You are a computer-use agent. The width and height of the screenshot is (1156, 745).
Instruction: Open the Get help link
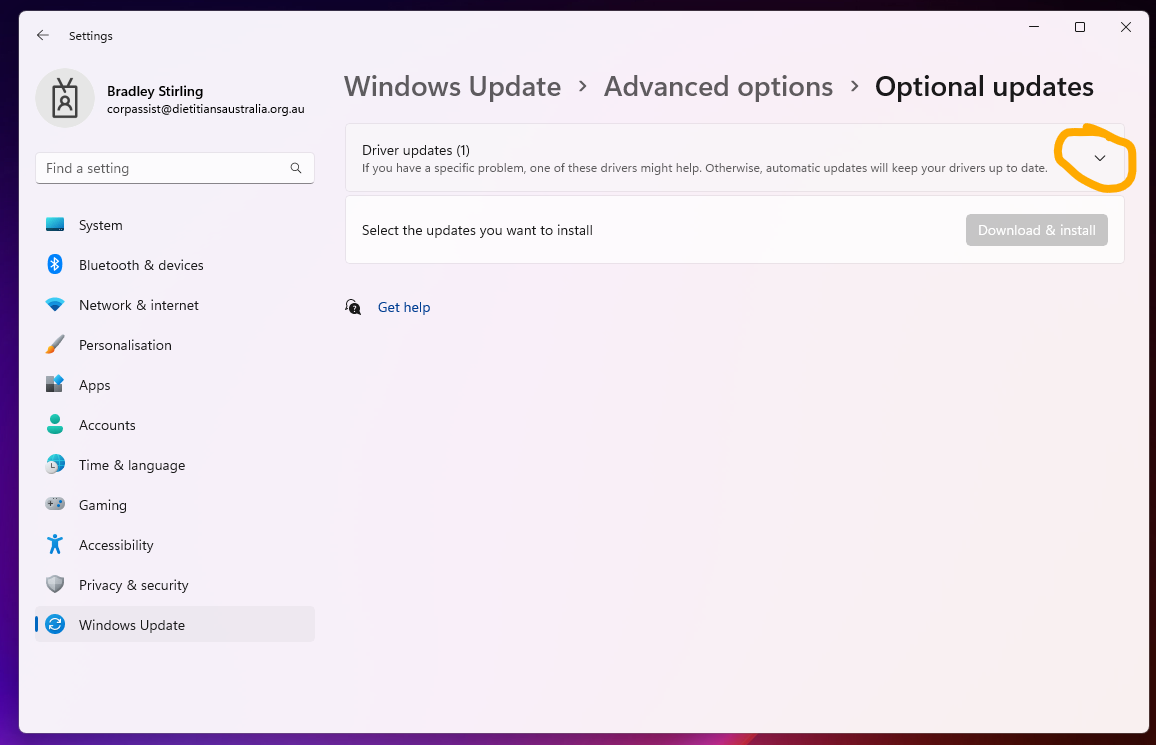(404, 307)
